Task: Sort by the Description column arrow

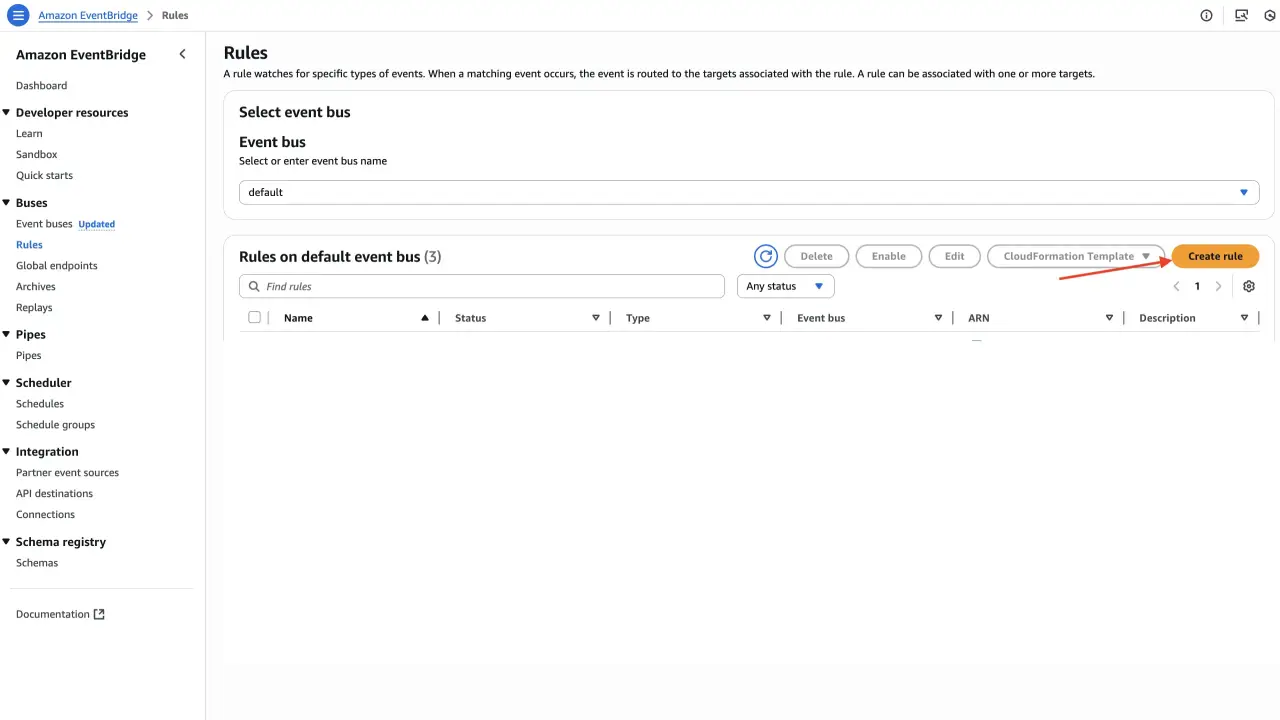Action: (1244, 318)
